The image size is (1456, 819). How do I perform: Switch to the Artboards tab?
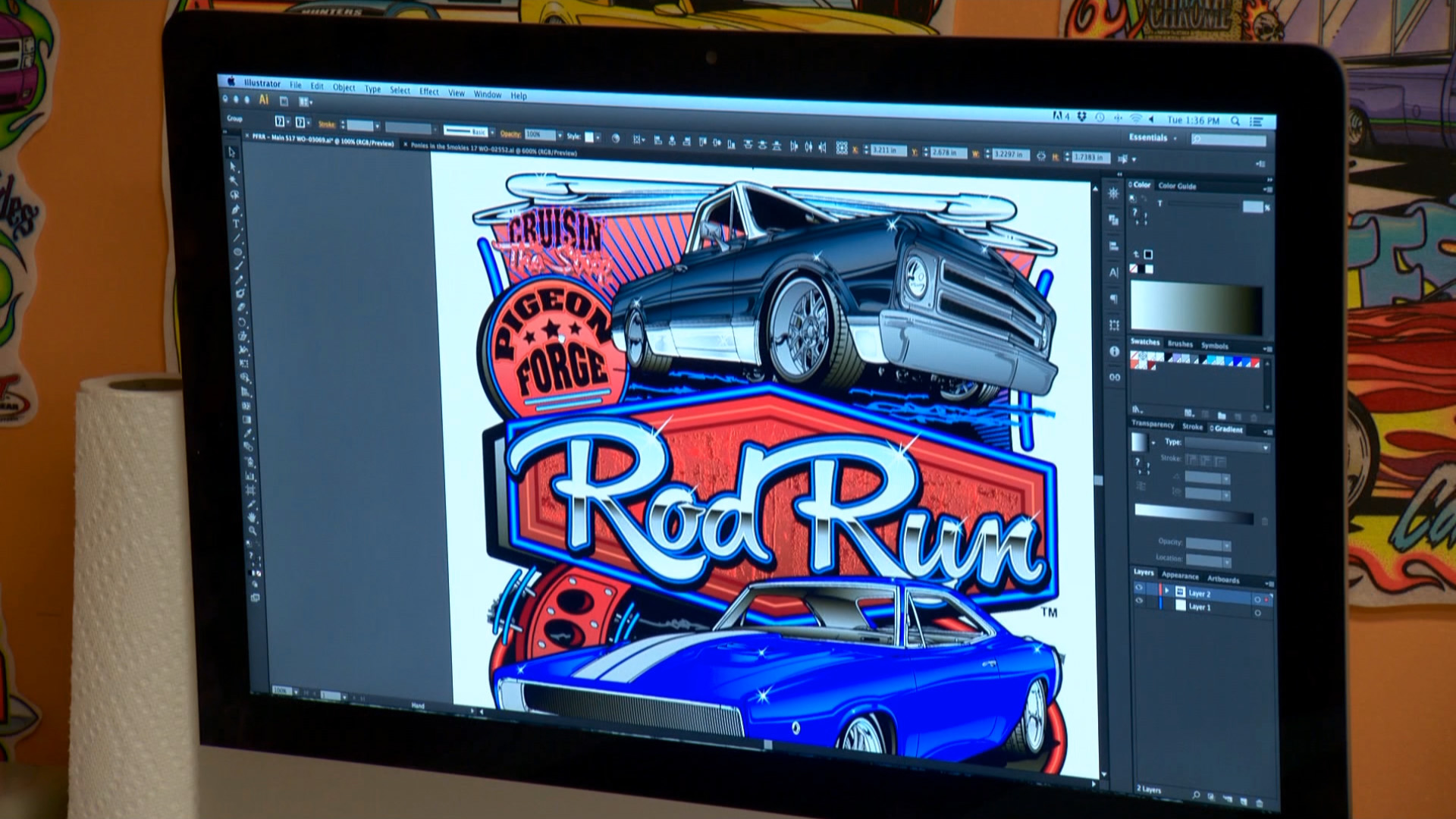click(1223, 580)
